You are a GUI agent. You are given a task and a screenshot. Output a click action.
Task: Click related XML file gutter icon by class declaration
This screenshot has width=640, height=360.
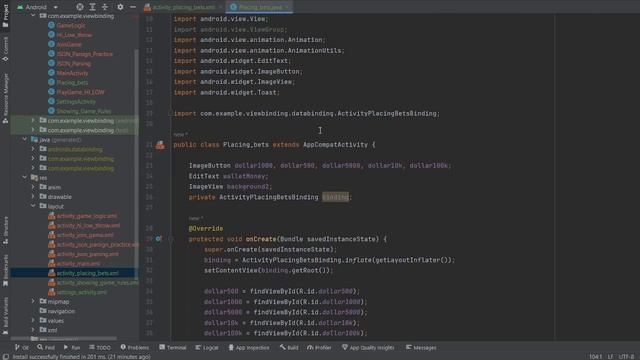[160, 144]
